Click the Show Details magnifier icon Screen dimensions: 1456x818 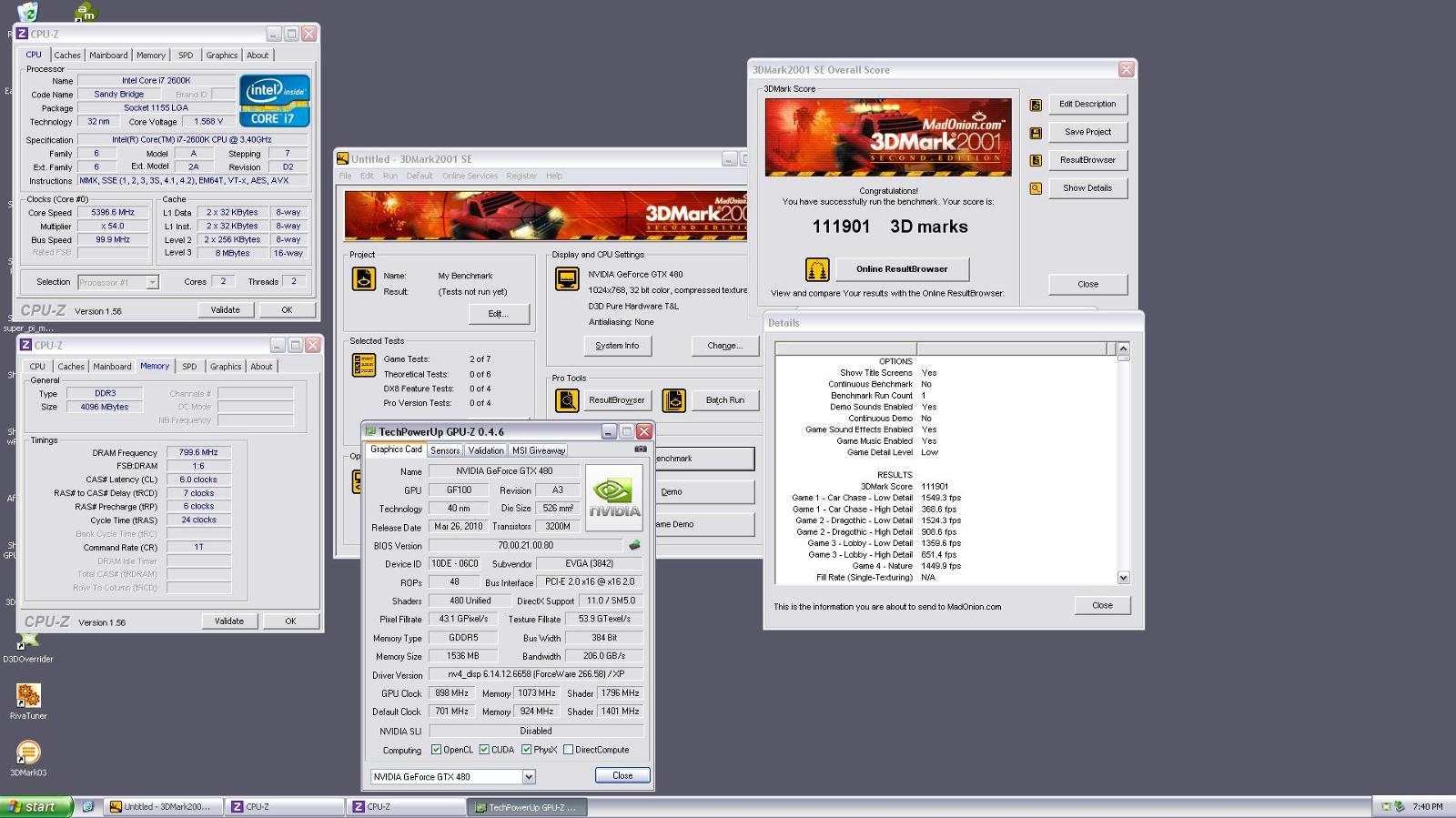[x=1036, y=188]
